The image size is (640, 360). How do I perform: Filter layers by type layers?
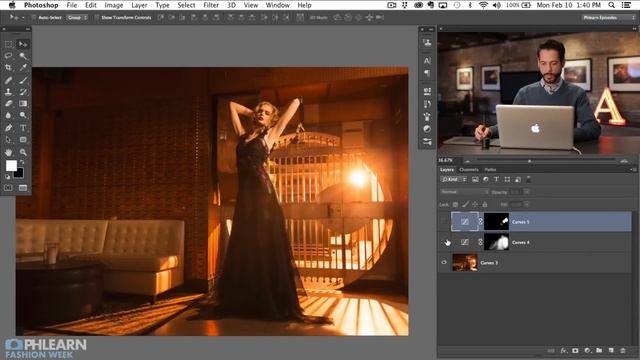[496, 179]
